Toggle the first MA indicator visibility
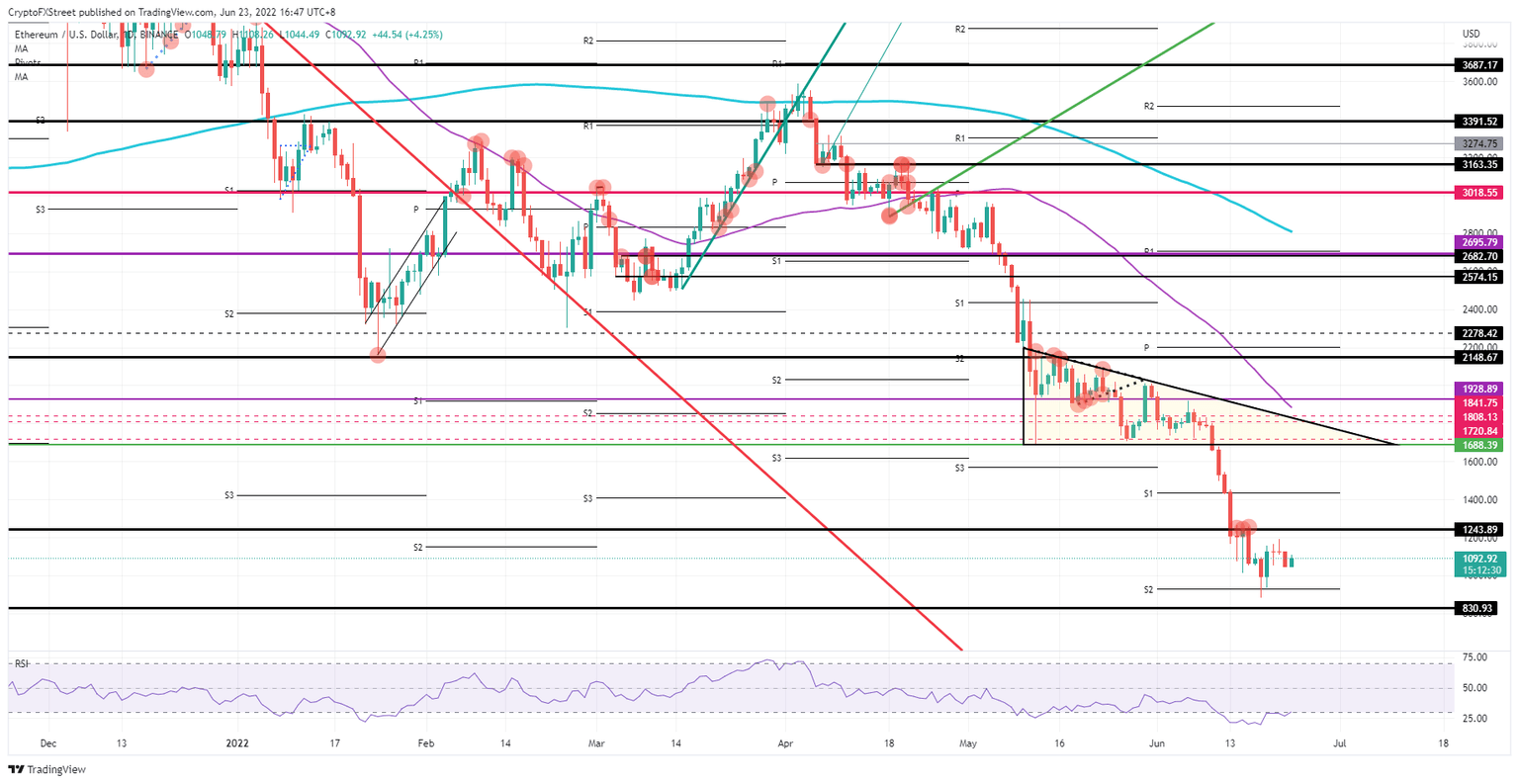 (23, 49)
